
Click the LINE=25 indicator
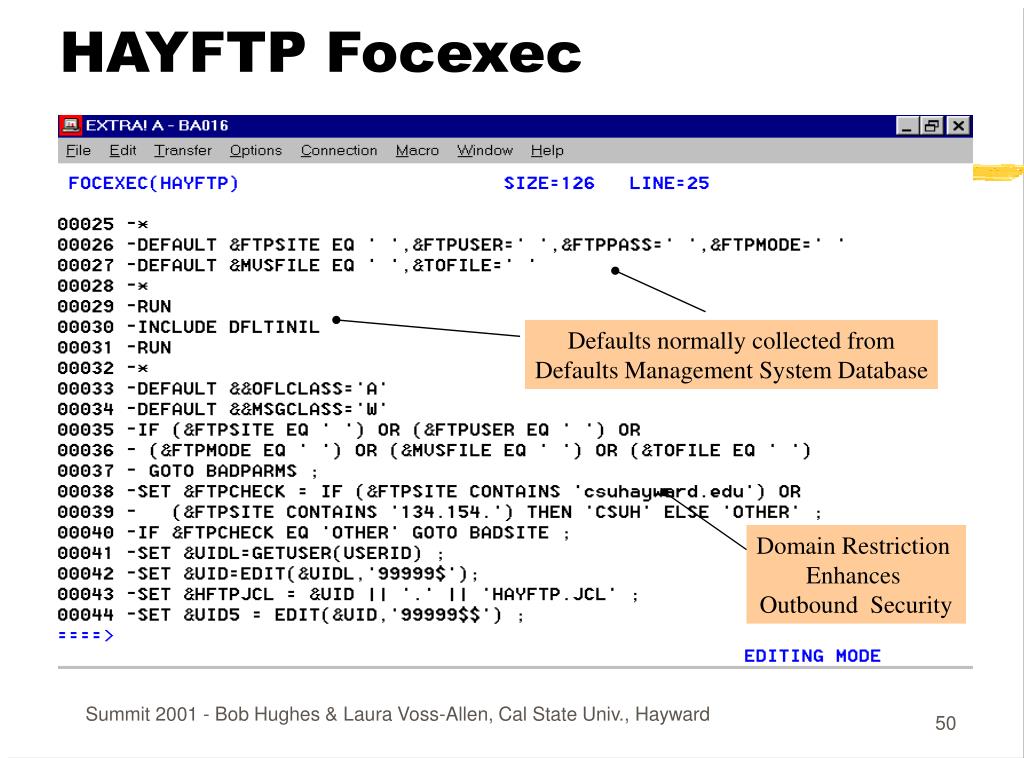coord(669,183)
